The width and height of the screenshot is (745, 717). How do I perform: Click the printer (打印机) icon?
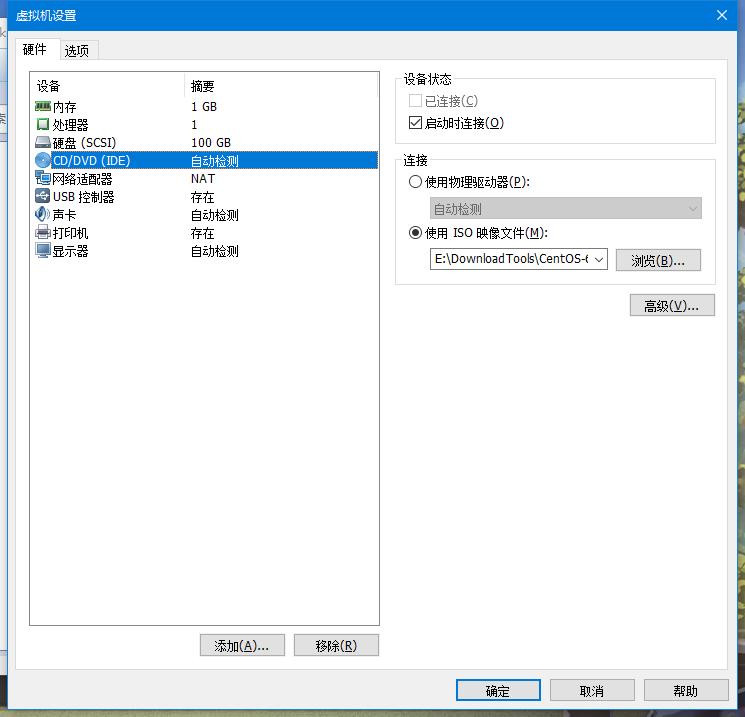tap(43, 232)
